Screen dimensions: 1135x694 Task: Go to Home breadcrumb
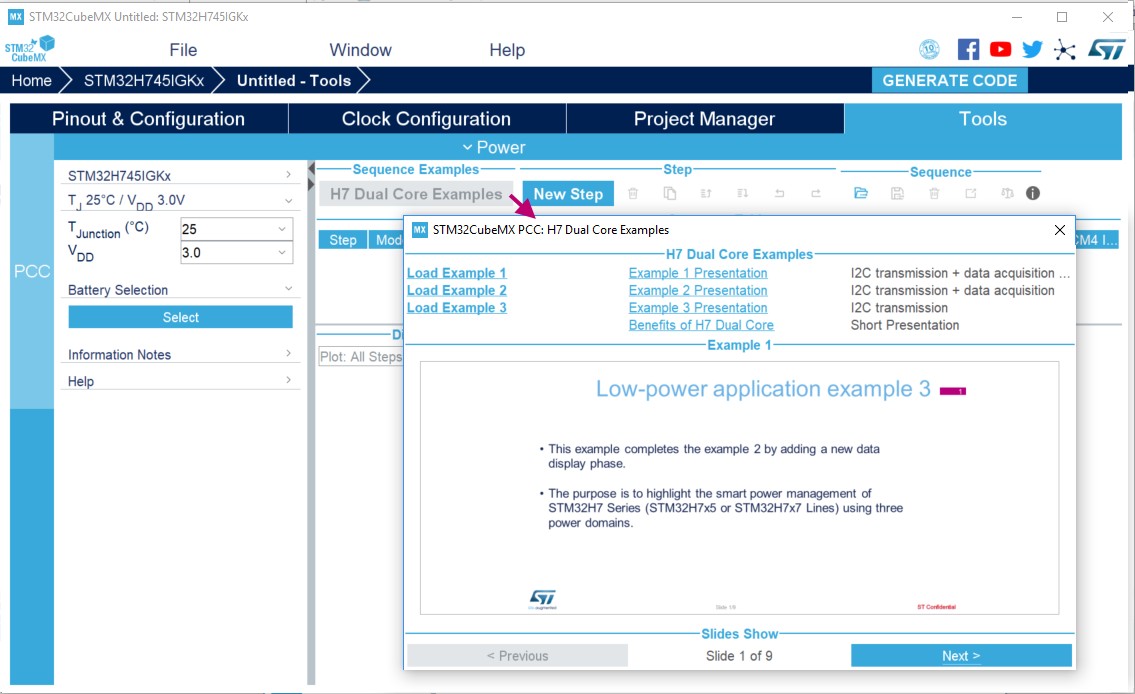pyautogui.click(x=32, y=80)
